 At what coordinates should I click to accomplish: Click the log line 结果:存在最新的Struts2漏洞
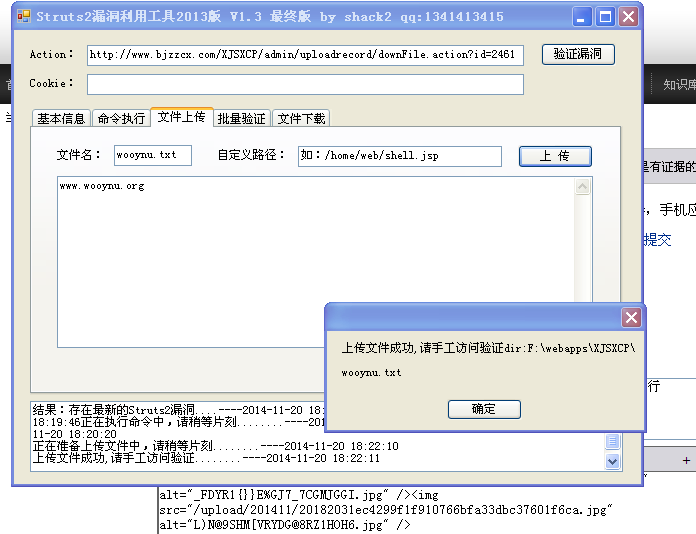coord(178,410)
